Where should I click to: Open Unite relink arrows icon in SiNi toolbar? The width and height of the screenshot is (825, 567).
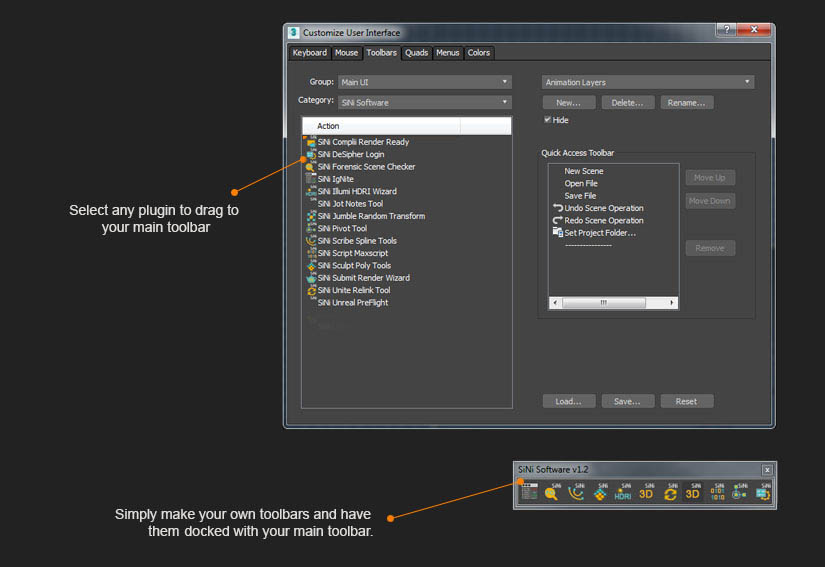pyautogui.click(x=670, y=492)
